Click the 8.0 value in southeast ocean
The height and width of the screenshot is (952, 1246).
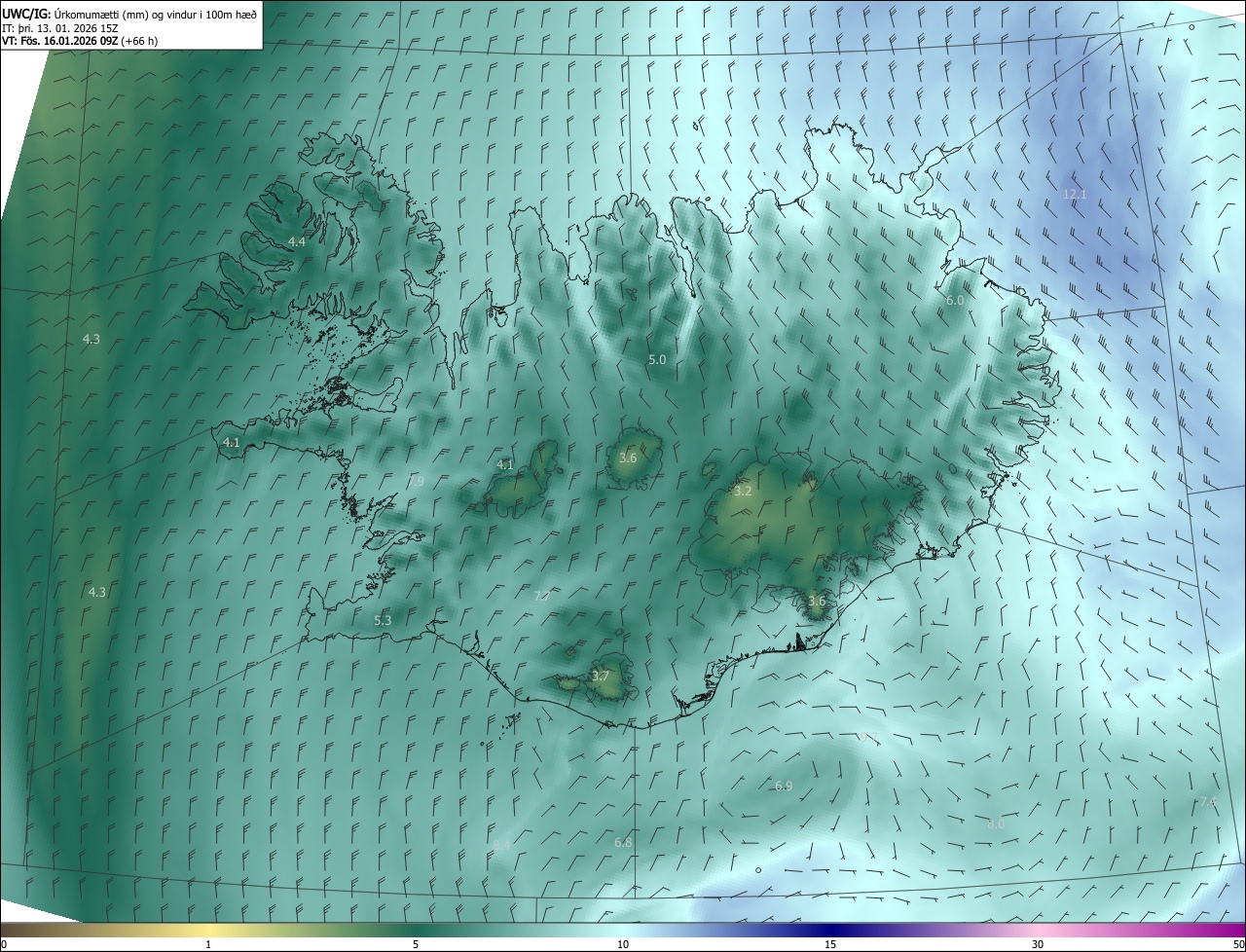click(996, 824)
